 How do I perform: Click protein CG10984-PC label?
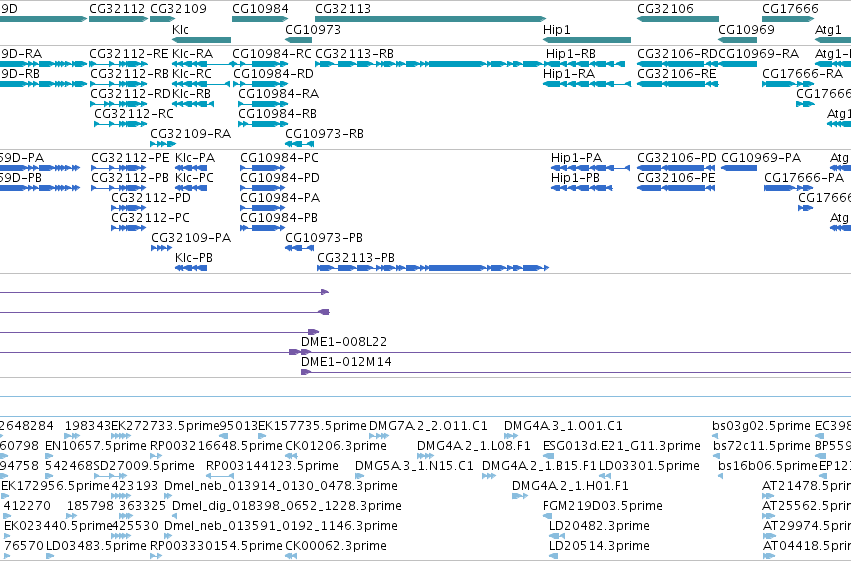[279, 158]
